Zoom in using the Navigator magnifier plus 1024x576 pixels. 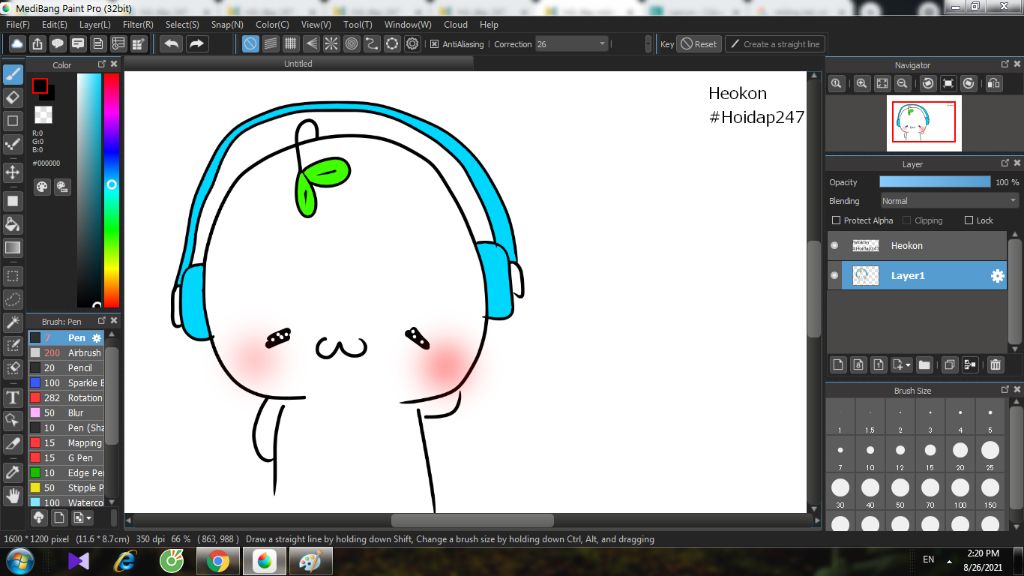[x=861, y=84]
